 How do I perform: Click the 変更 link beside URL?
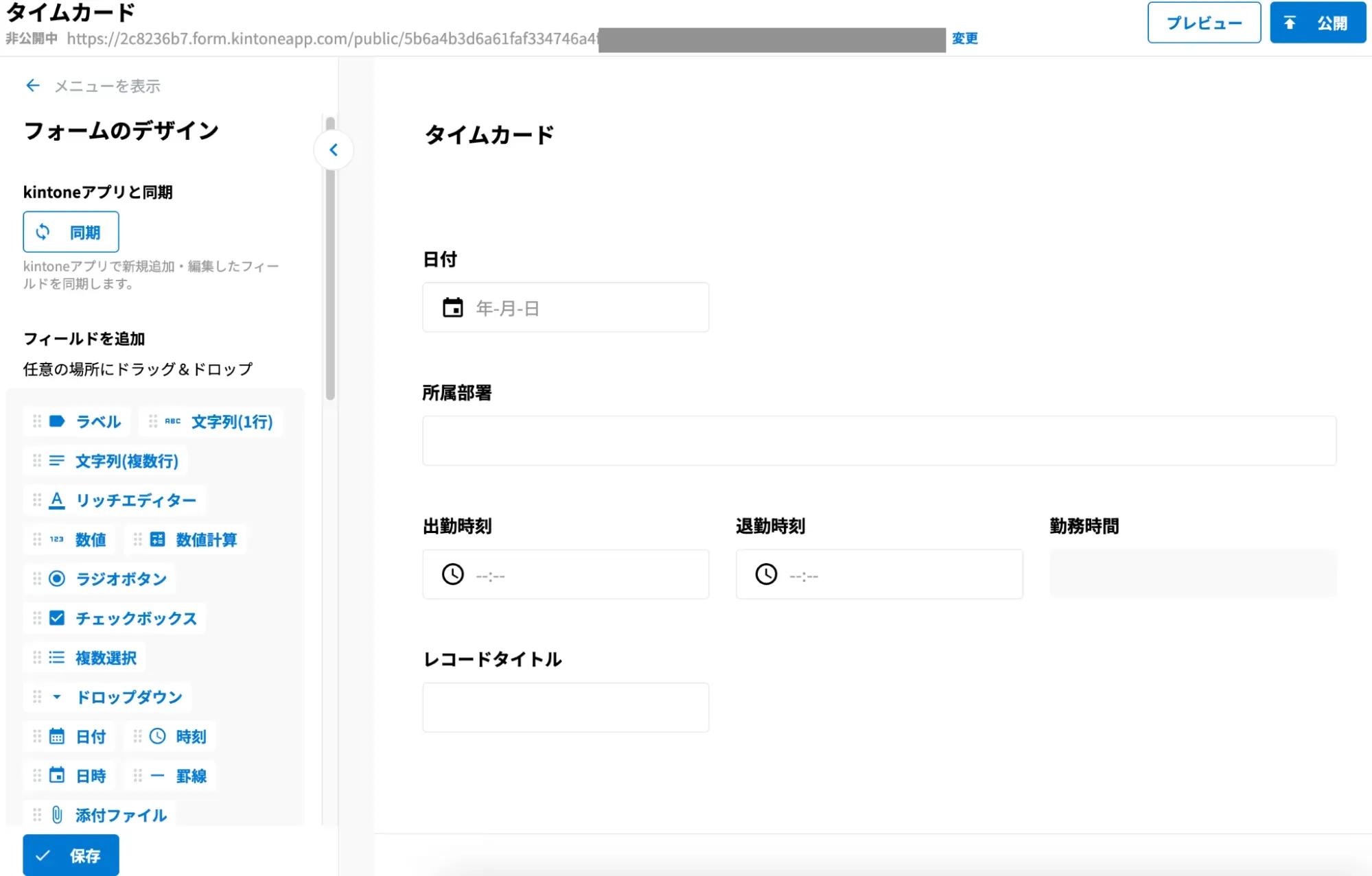coord(964,38)
